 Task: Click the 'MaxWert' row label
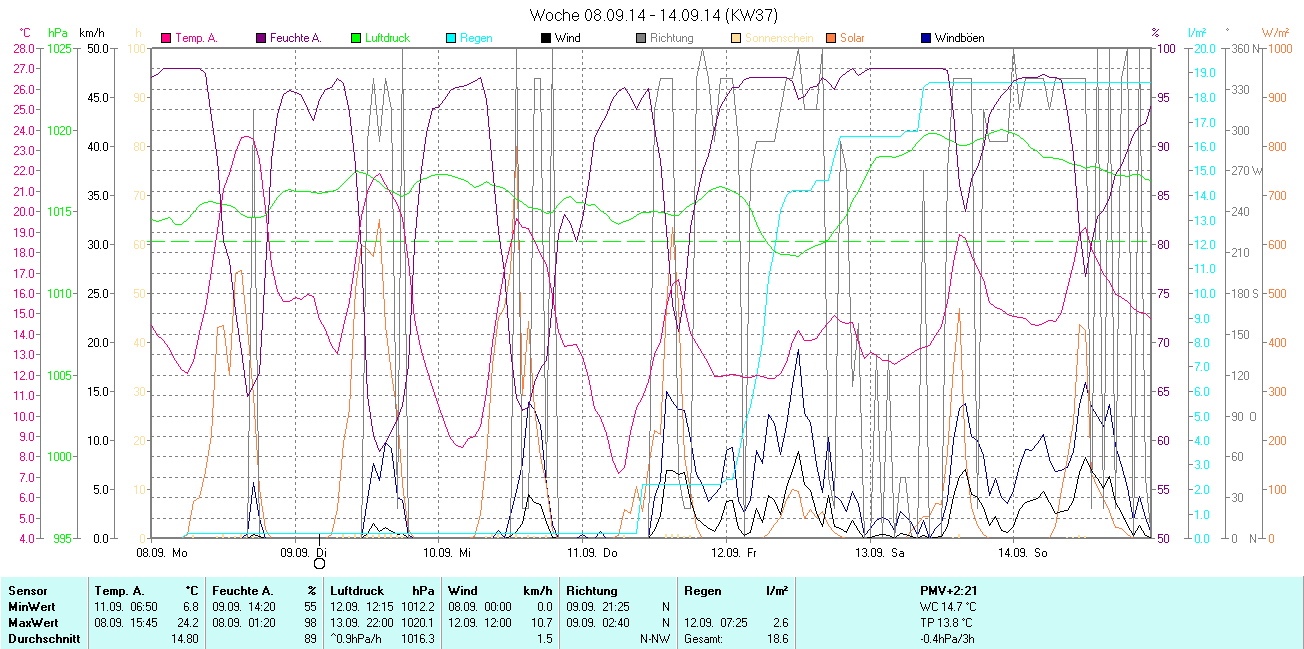[32, 623]
